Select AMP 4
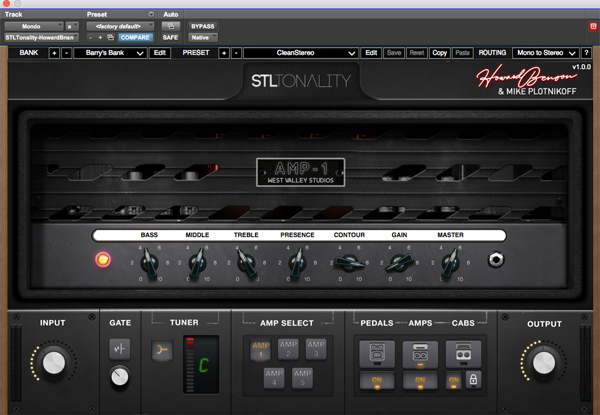Image resolution: width=600 pixels, height=415 pixels. pyautogui.click(x=274, y=378)
